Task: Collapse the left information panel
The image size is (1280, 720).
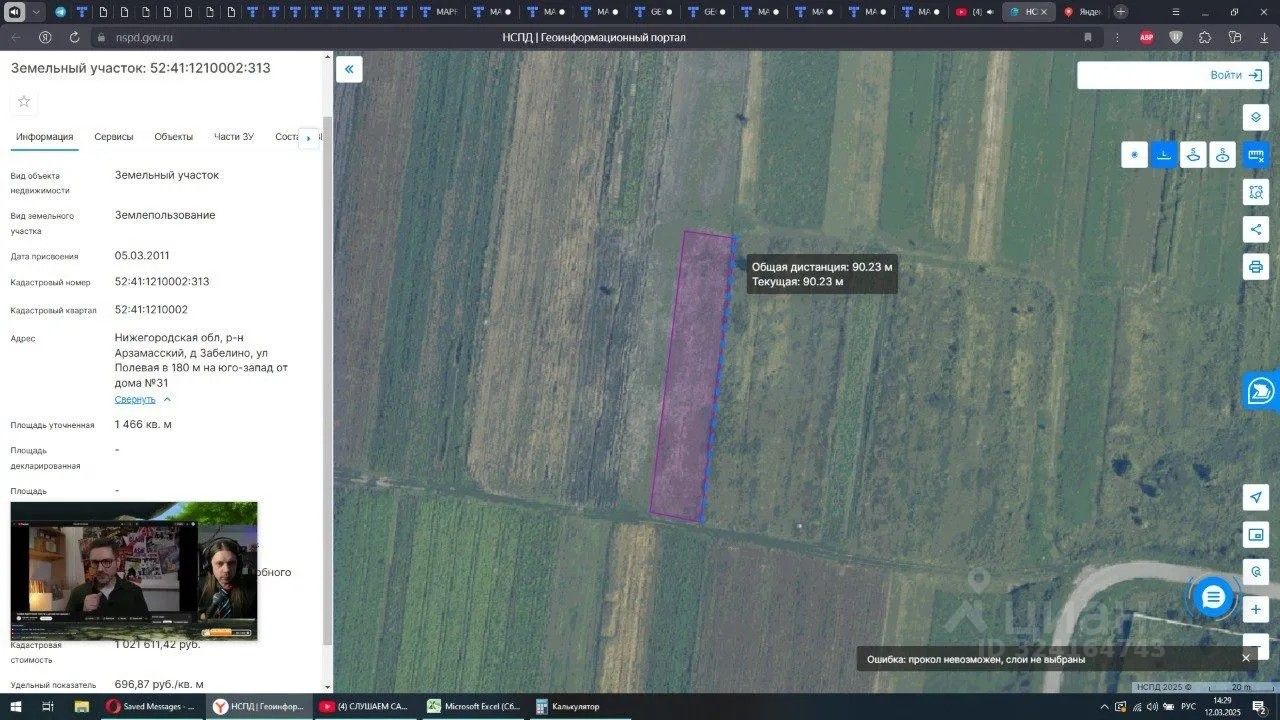Action: click(349, 69)
